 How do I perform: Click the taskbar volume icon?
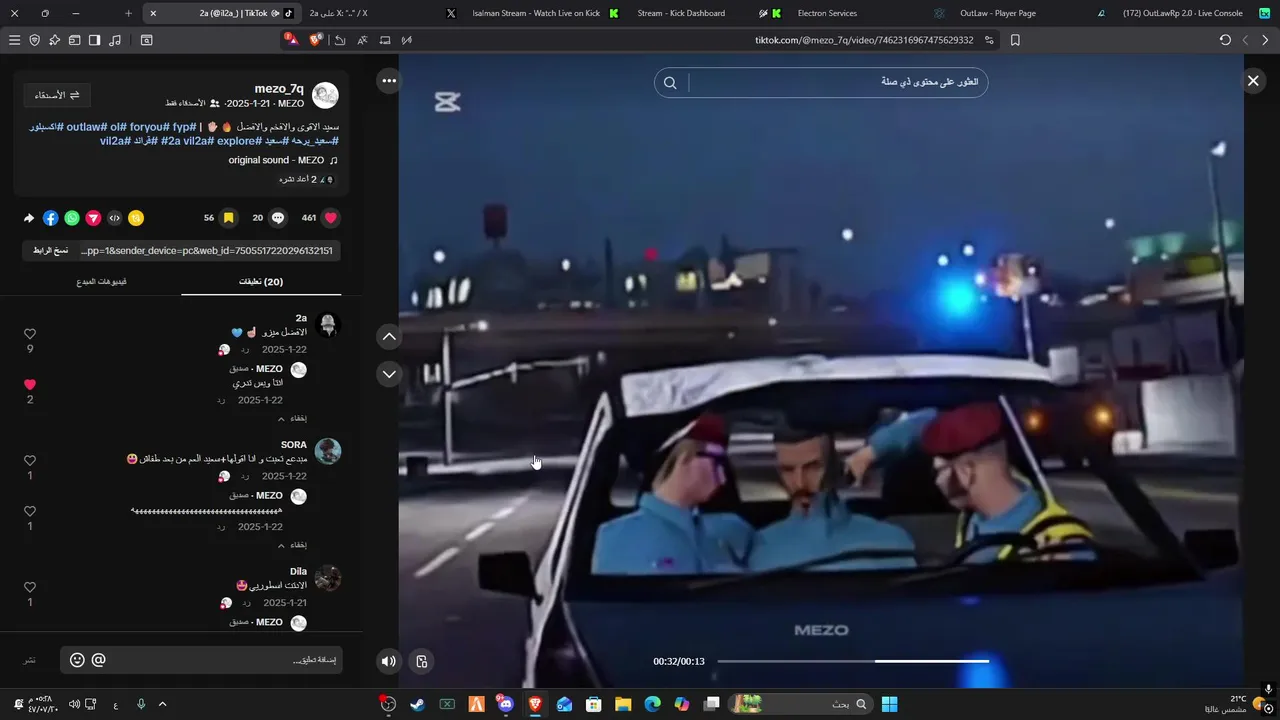coord(74,704)
